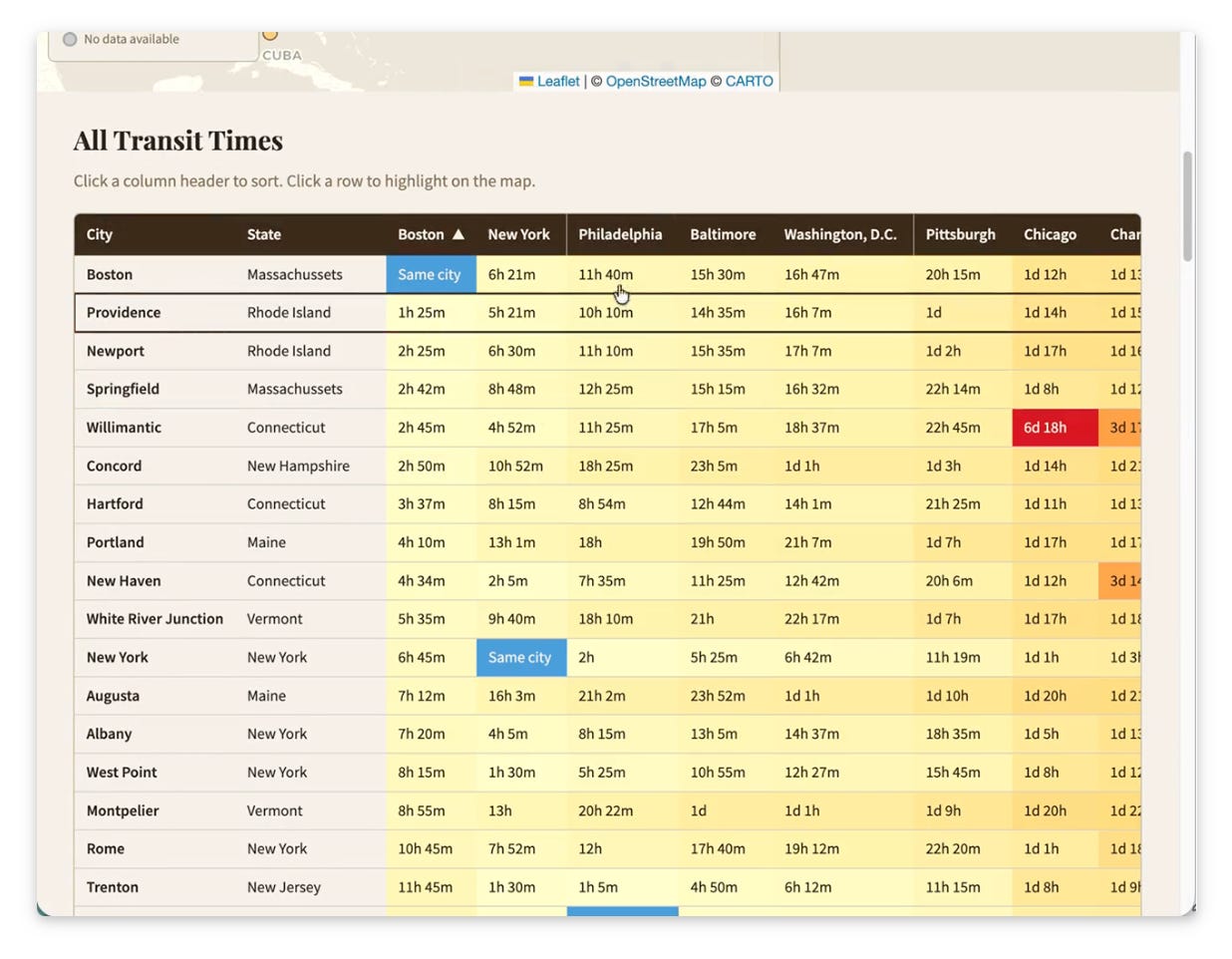Click the 'Same city' cell in New York row
Image resolution: width=1232 pixels, height=959 pixels.
point(521,657)
